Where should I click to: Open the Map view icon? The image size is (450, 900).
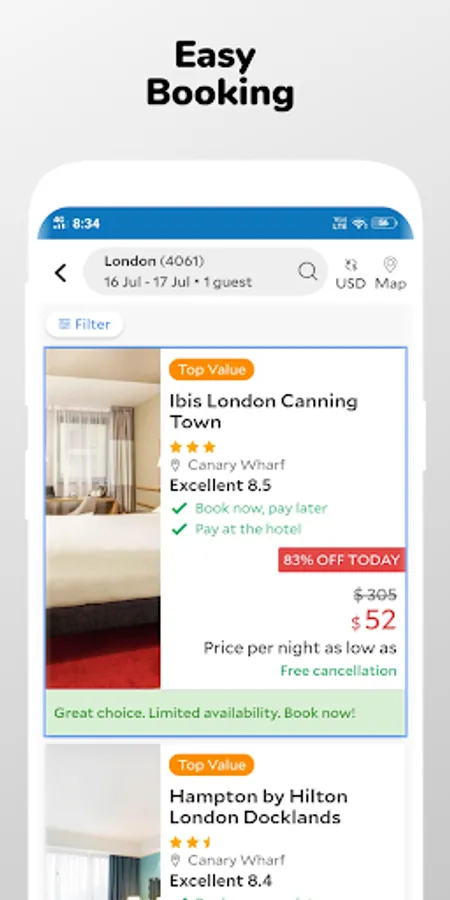[390, 273]
